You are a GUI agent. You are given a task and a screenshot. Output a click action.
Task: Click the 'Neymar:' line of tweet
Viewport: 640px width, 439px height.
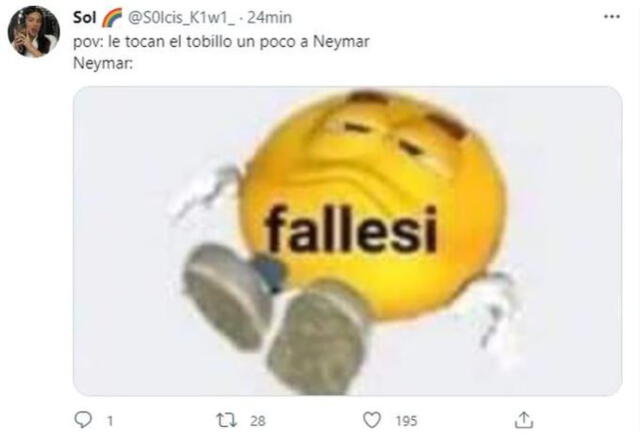point(103,63)
